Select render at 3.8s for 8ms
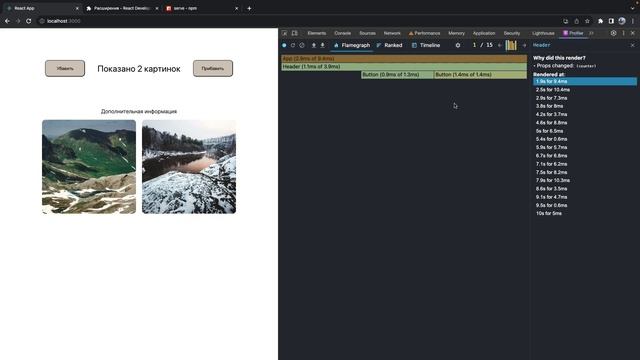This screenshot has width=640, height=360. (x=584, y=106)
